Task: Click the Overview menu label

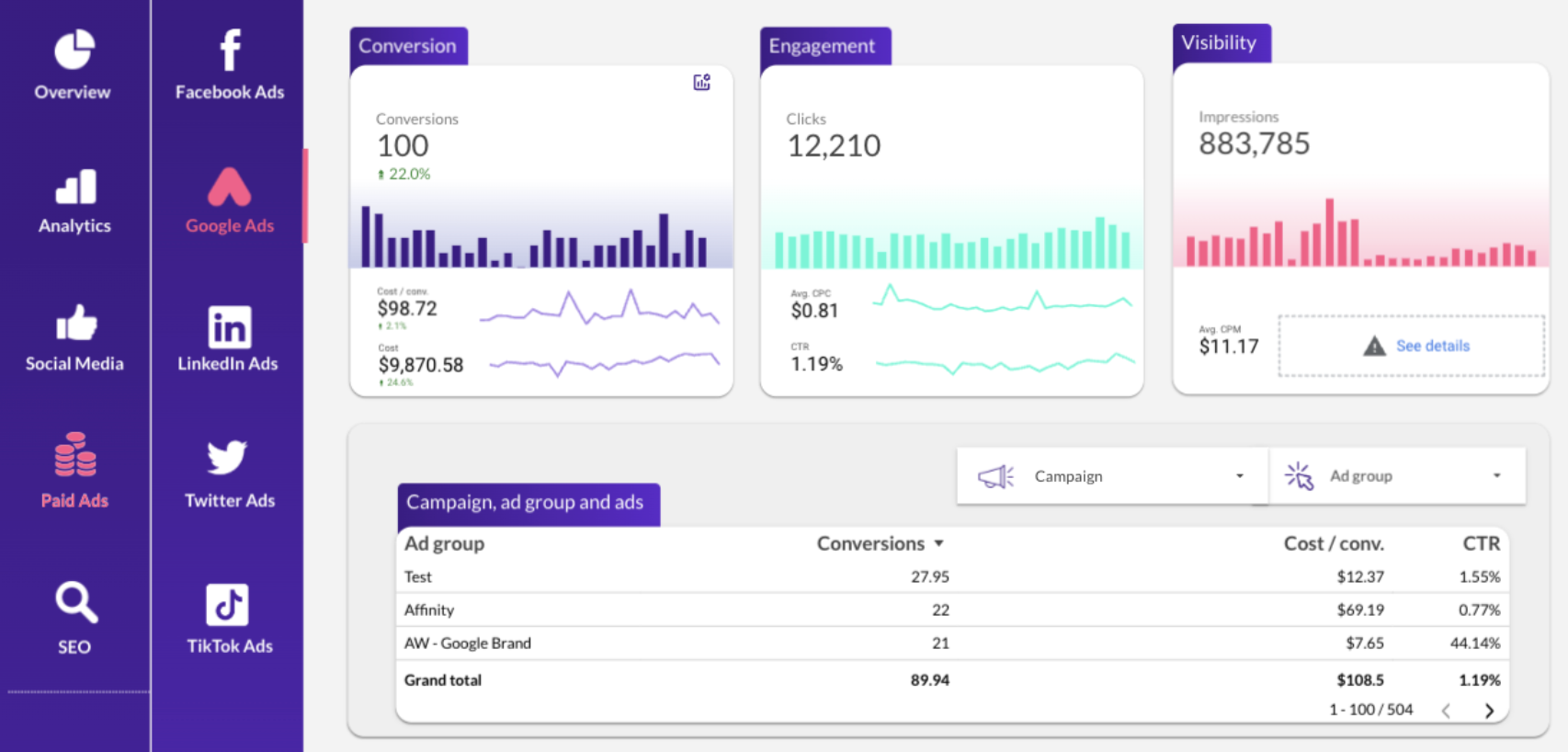Action: coord(73,92)
